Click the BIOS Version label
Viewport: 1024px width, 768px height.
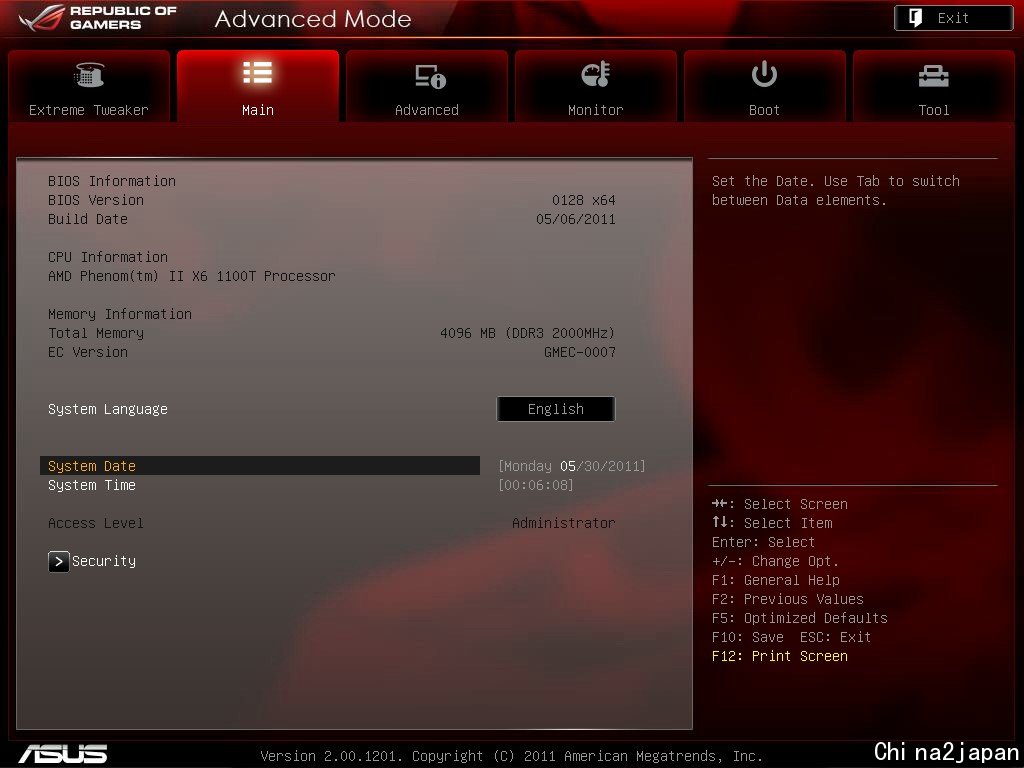(x=96, y=200)
